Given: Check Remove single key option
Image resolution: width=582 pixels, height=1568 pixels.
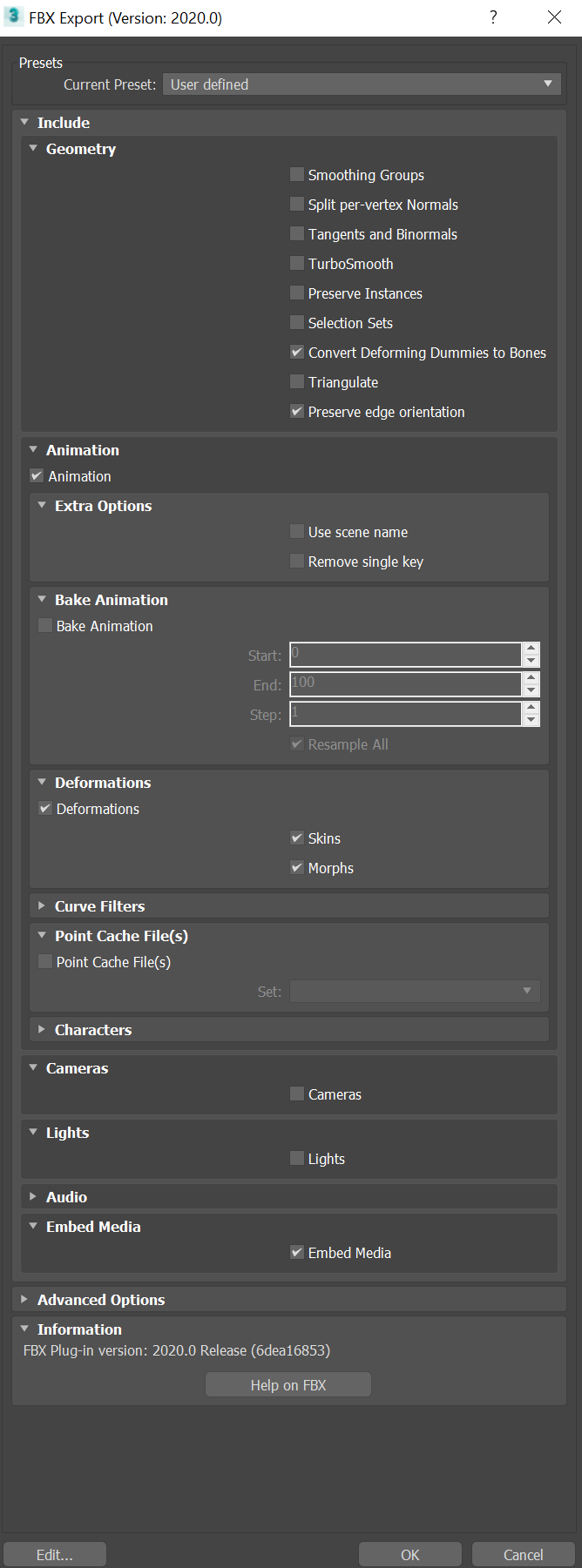Looking at the screenshot, I should [297, 562].
